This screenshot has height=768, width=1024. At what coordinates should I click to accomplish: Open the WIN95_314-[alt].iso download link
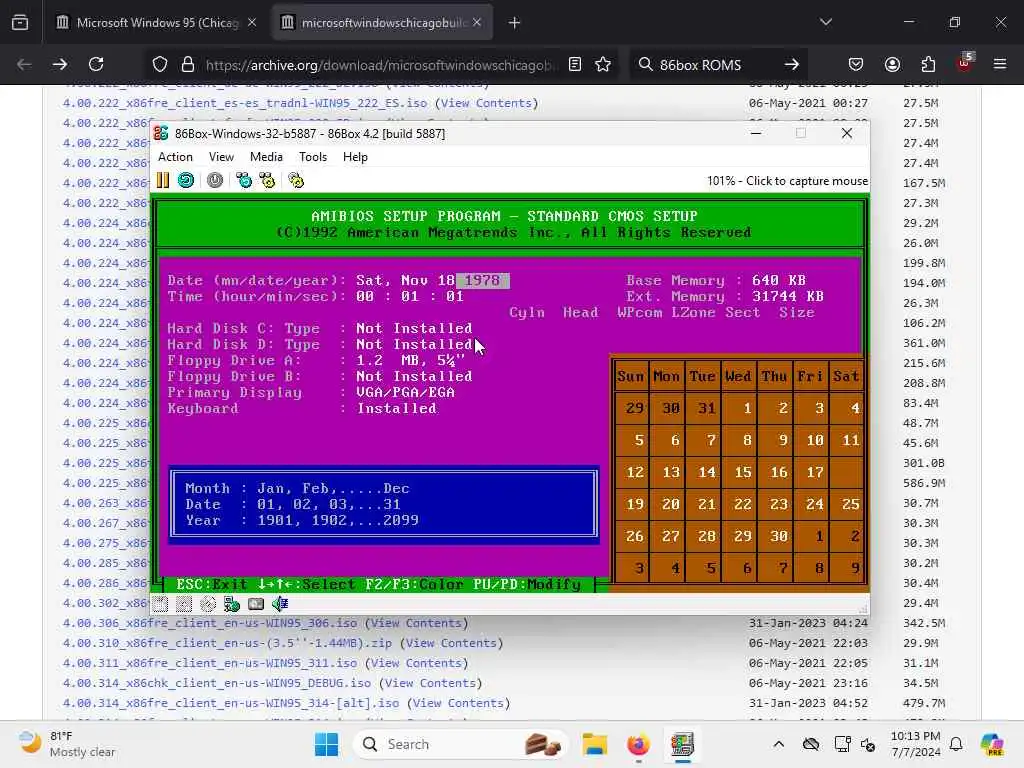click(x=231, y=703)
